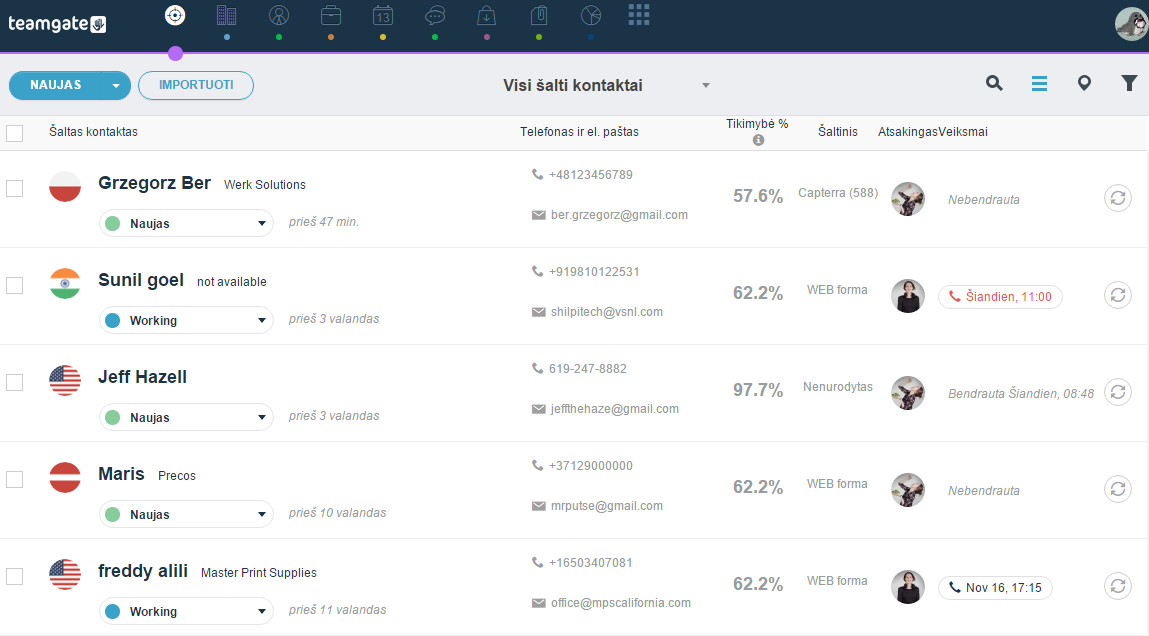
Task: Expand the NAUJAS button dropdown arrow
Action: [116, 86]
